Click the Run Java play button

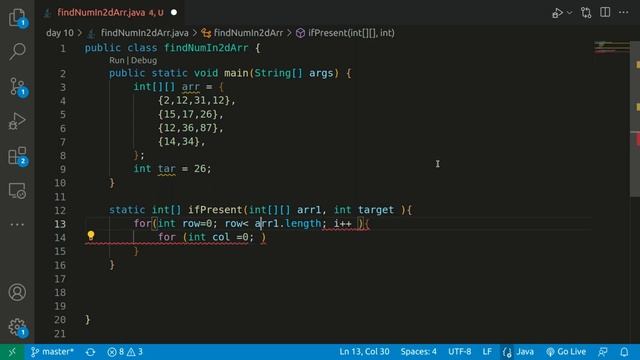click(557, 13)
